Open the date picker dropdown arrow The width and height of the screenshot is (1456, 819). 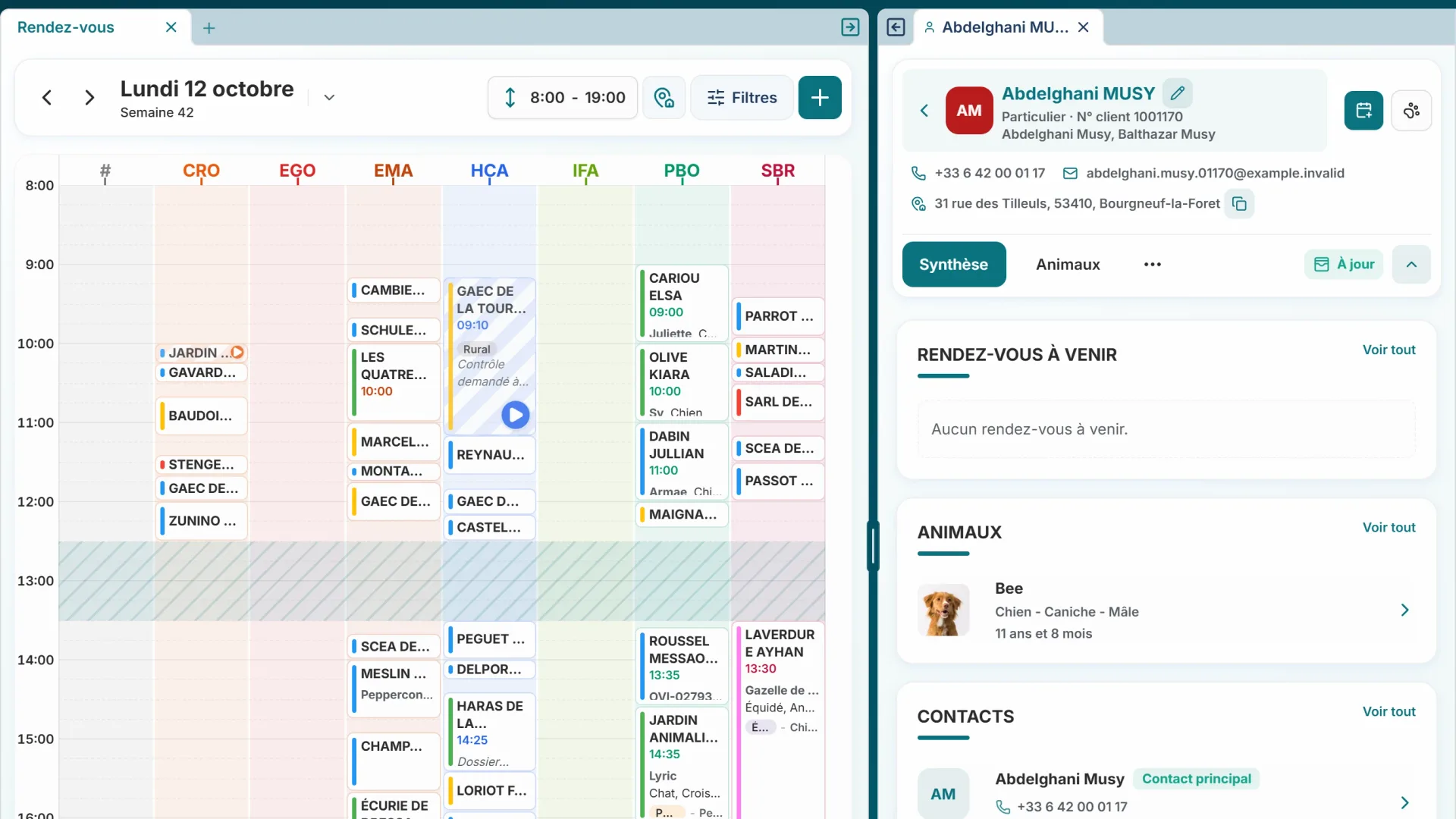[329, 98]
